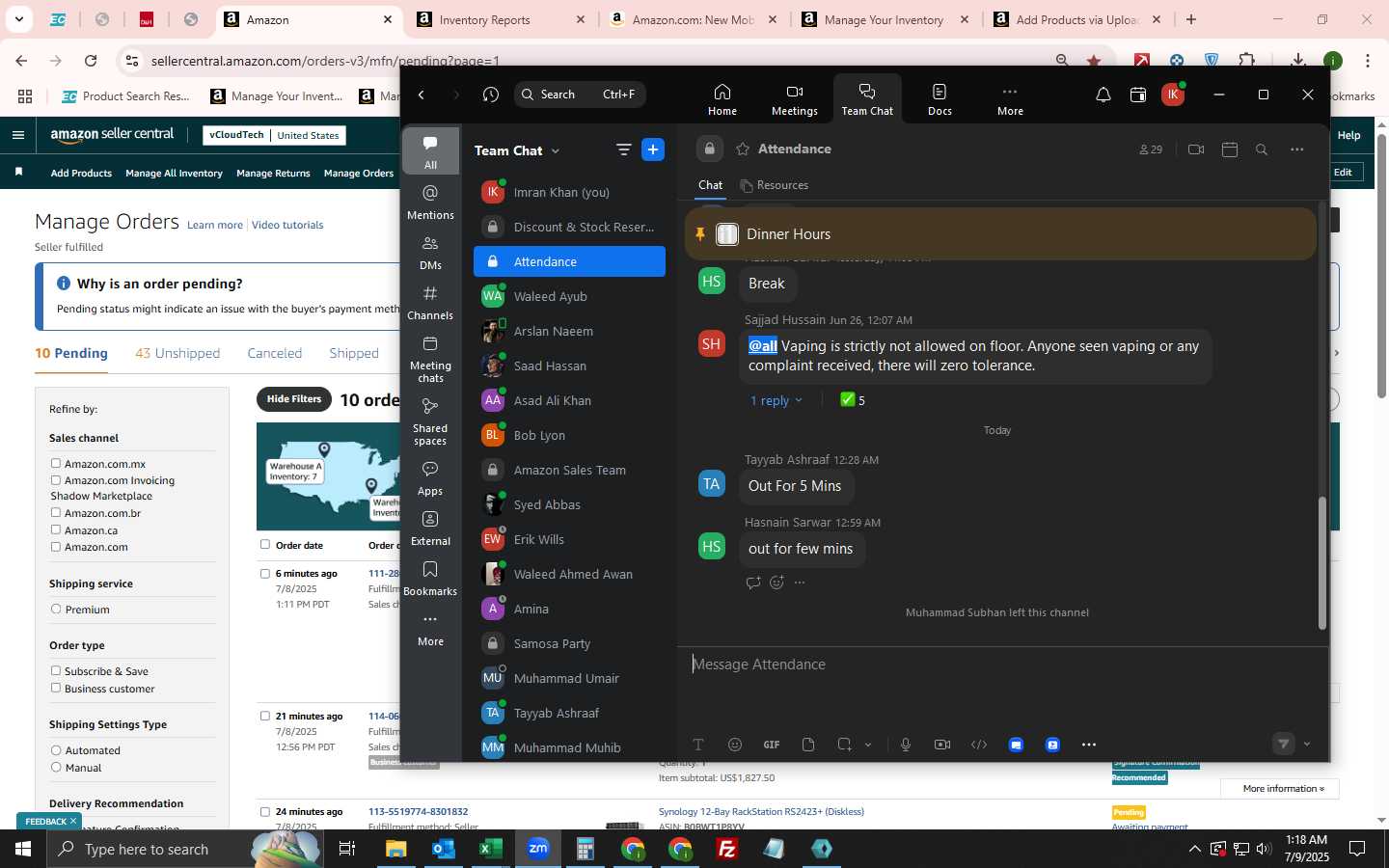Open Bookmarks in Zoom sidebar
Screen dimensions: 1389x868
430,579
